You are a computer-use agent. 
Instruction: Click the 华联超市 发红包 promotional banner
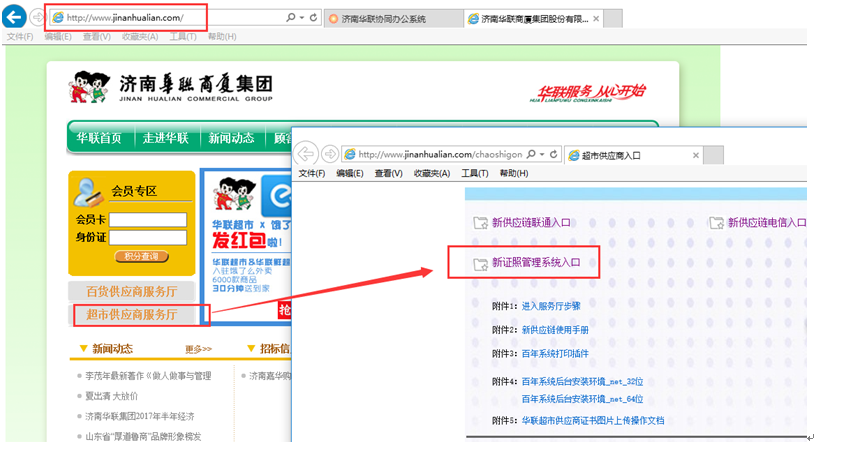[248, 247]
